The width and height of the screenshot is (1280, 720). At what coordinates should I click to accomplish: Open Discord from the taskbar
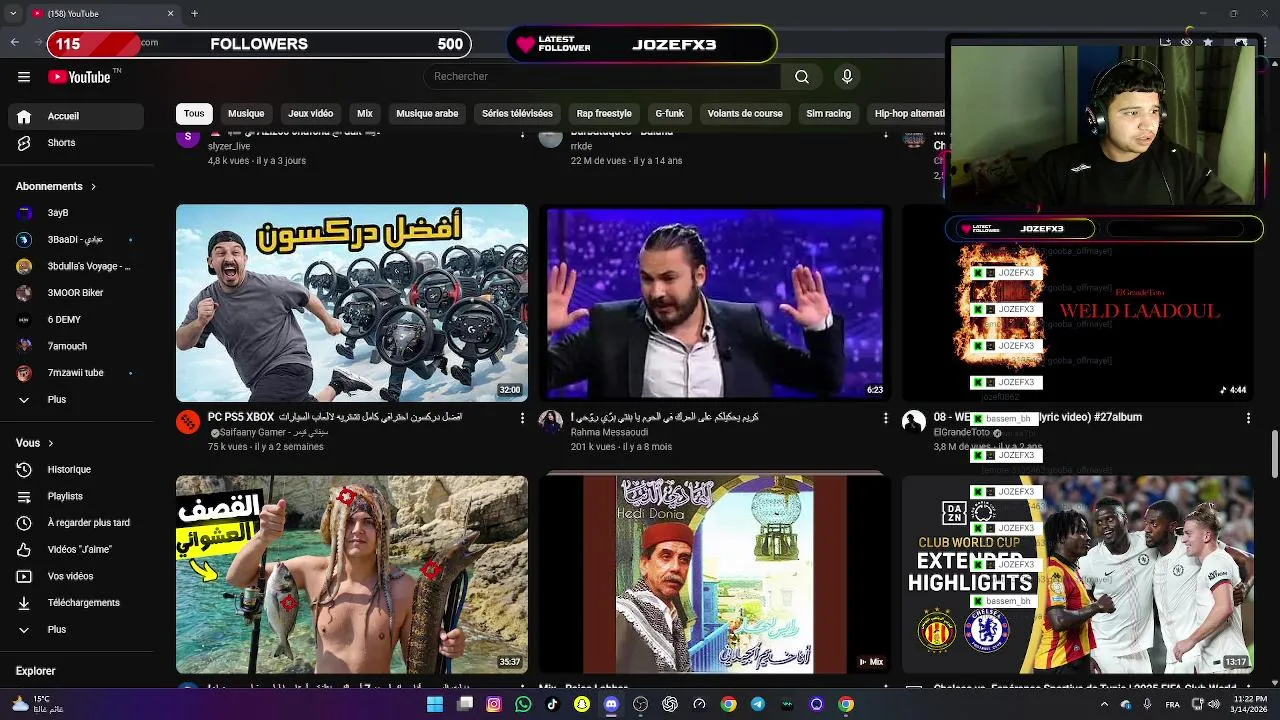point(611,704)
